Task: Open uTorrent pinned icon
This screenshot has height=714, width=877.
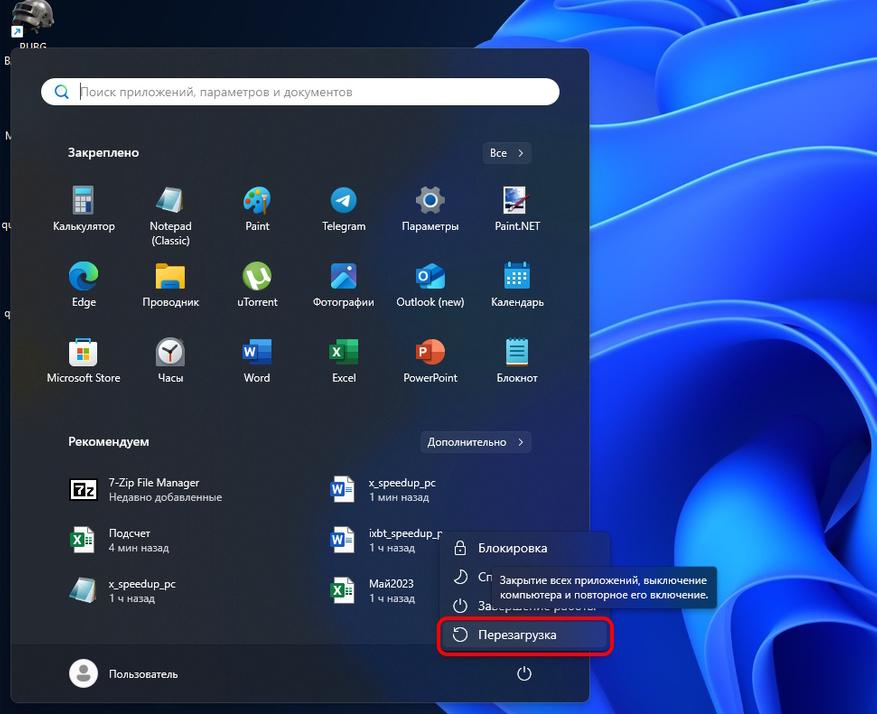Action: coord(257,285)
